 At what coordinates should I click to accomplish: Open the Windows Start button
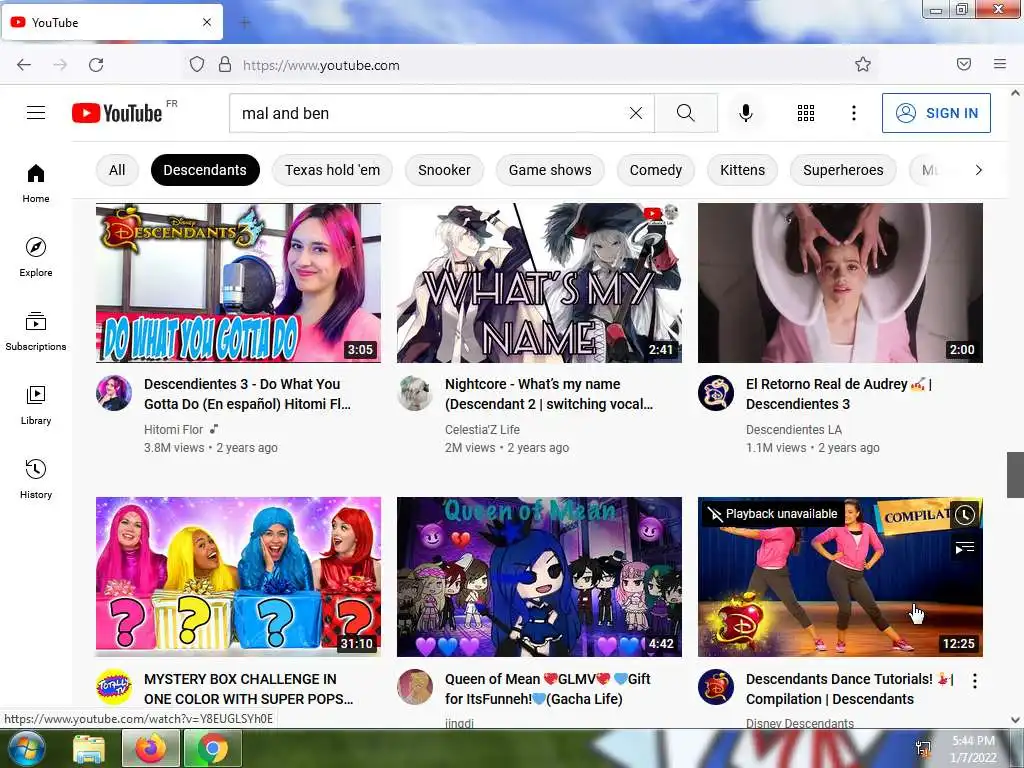[x=26, y=748]
